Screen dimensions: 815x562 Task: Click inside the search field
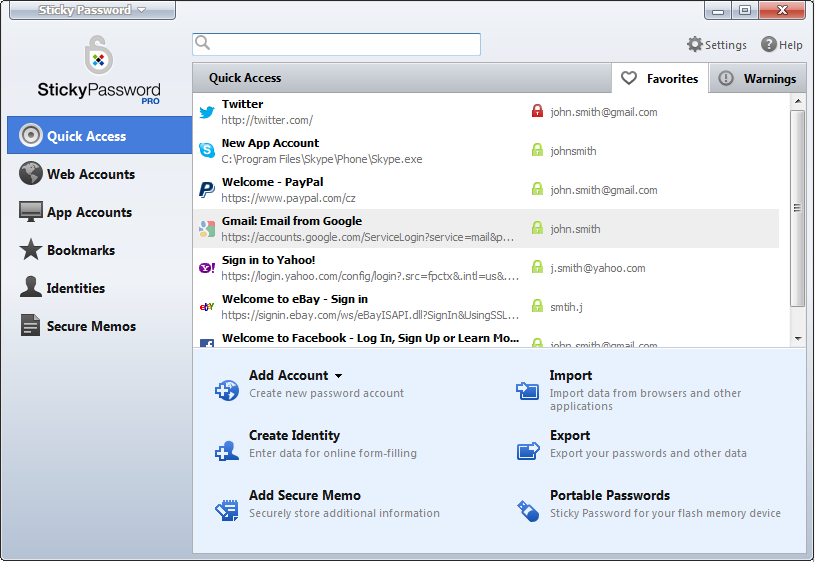pyautogui.click(x=336, y=44)
